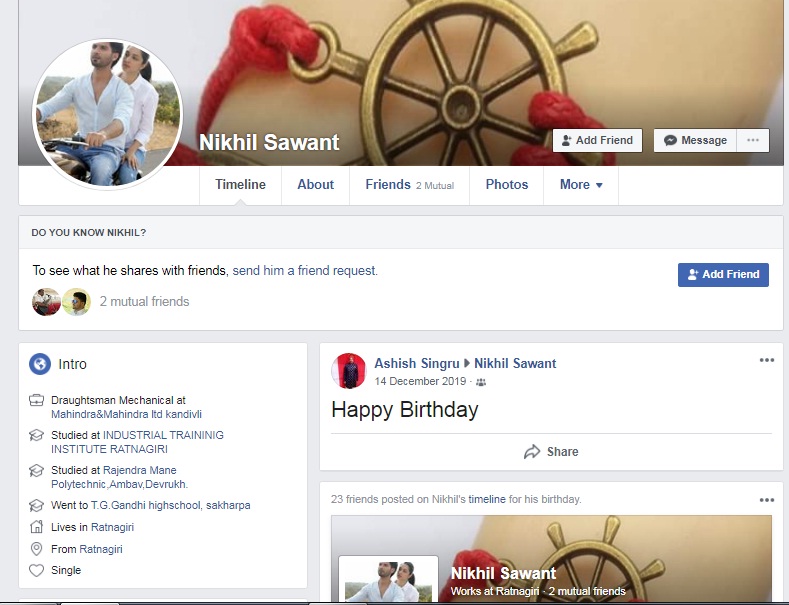Open the 14 December 2019 post timestamp
Viewport: 789px width, 605px height.
click(420, 382)
